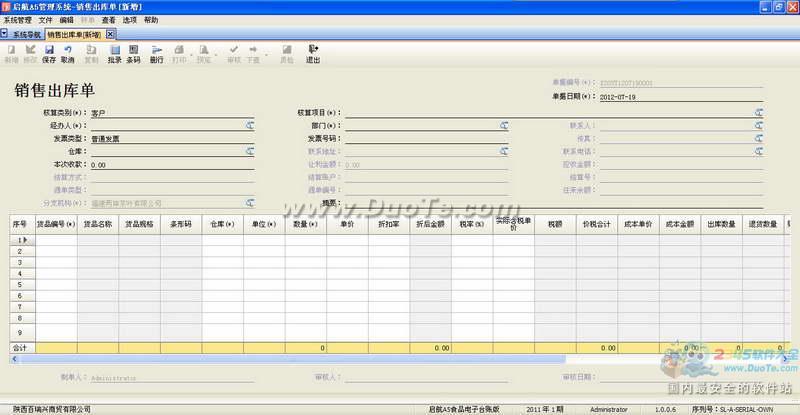Click the greyed 复制 copy icon

click(x=91, y=50)
